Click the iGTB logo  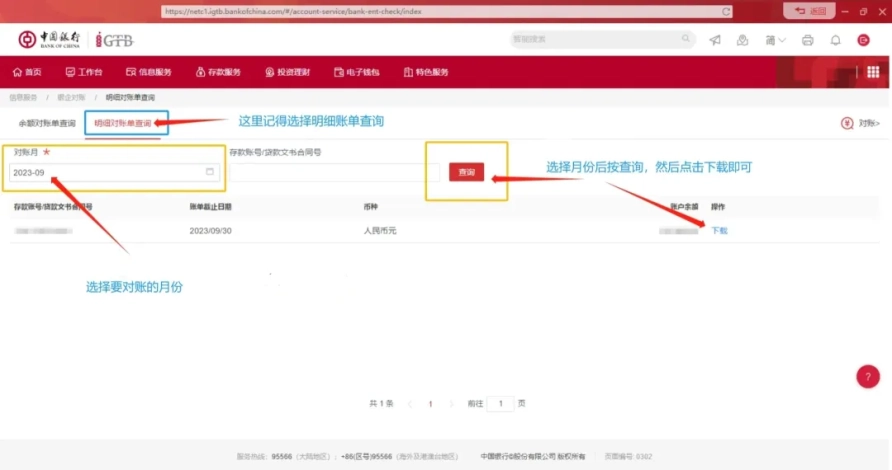pos(114,40)
